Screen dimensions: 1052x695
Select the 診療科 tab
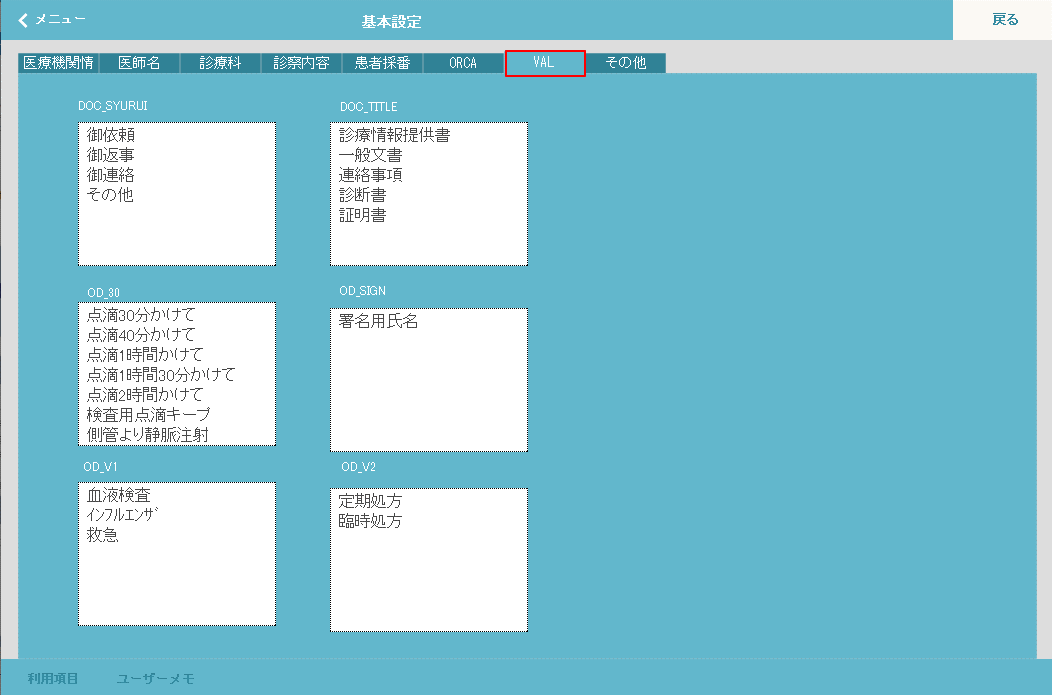pyautogui.click(x=220, y=63)
